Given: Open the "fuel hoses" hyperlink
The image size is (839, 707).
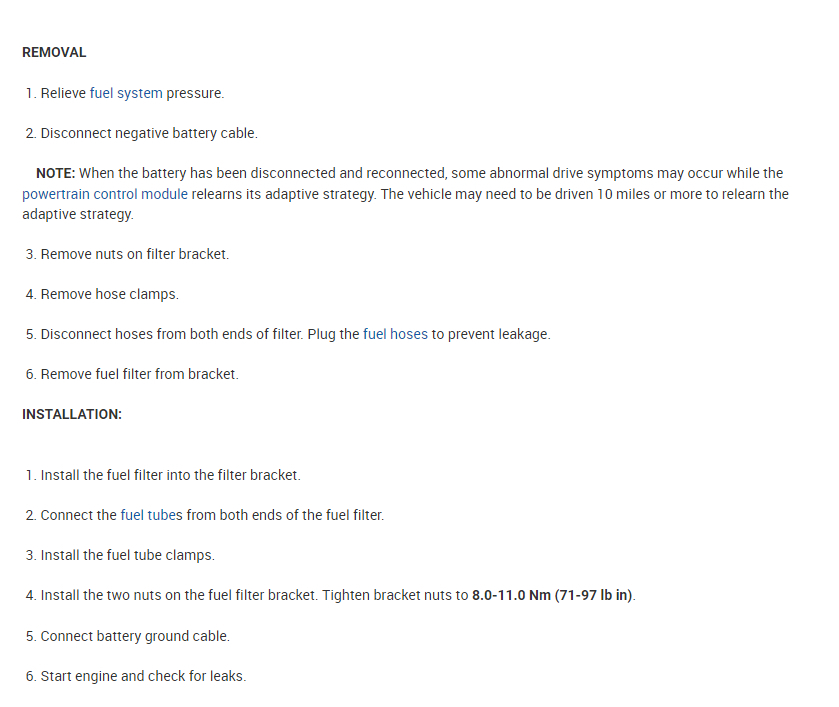Looking at the screenshot, I should (x=395, y=334).
